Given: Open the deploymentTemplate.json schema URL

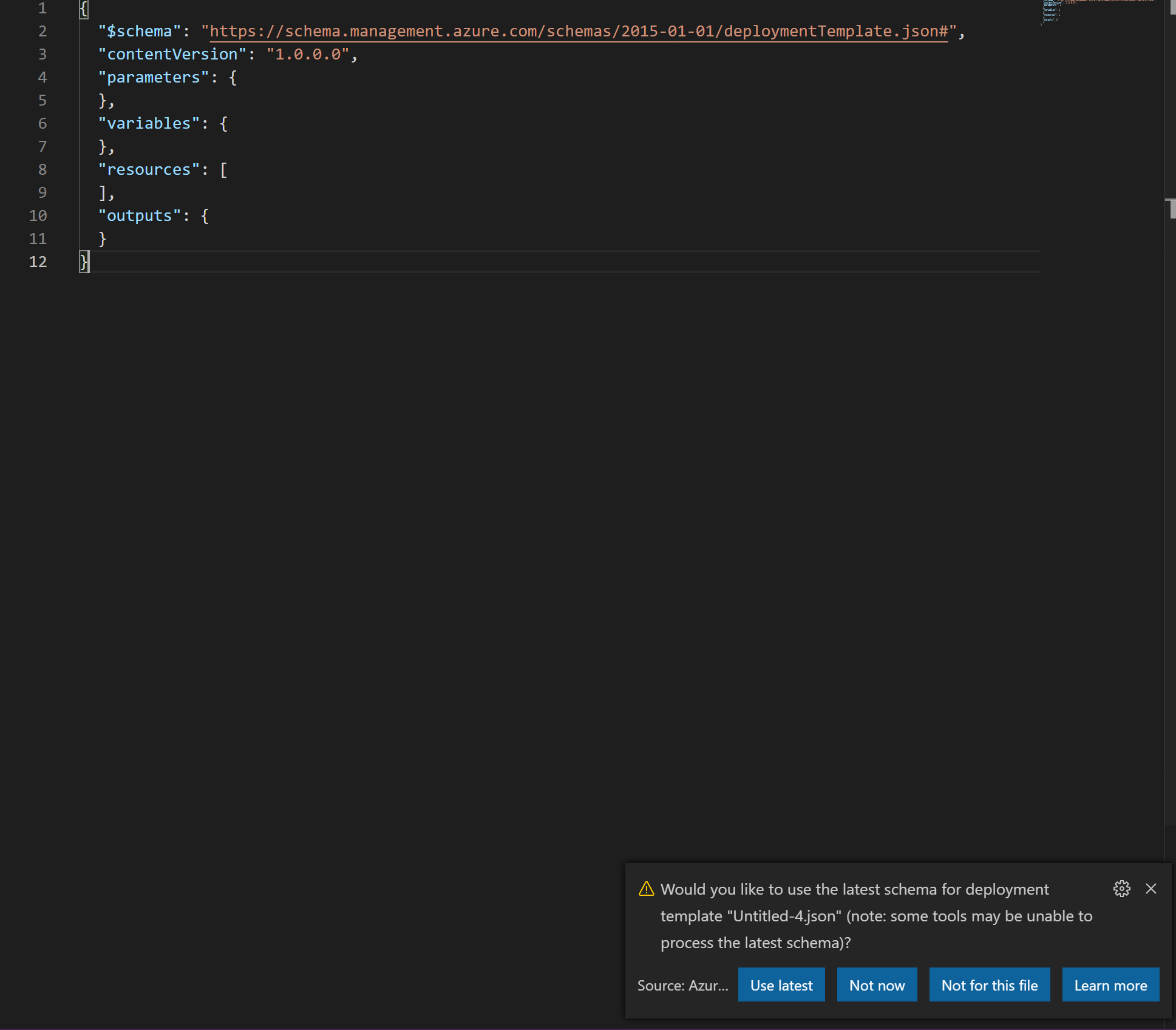Looking at the screenshot, I should click(577, 31).
